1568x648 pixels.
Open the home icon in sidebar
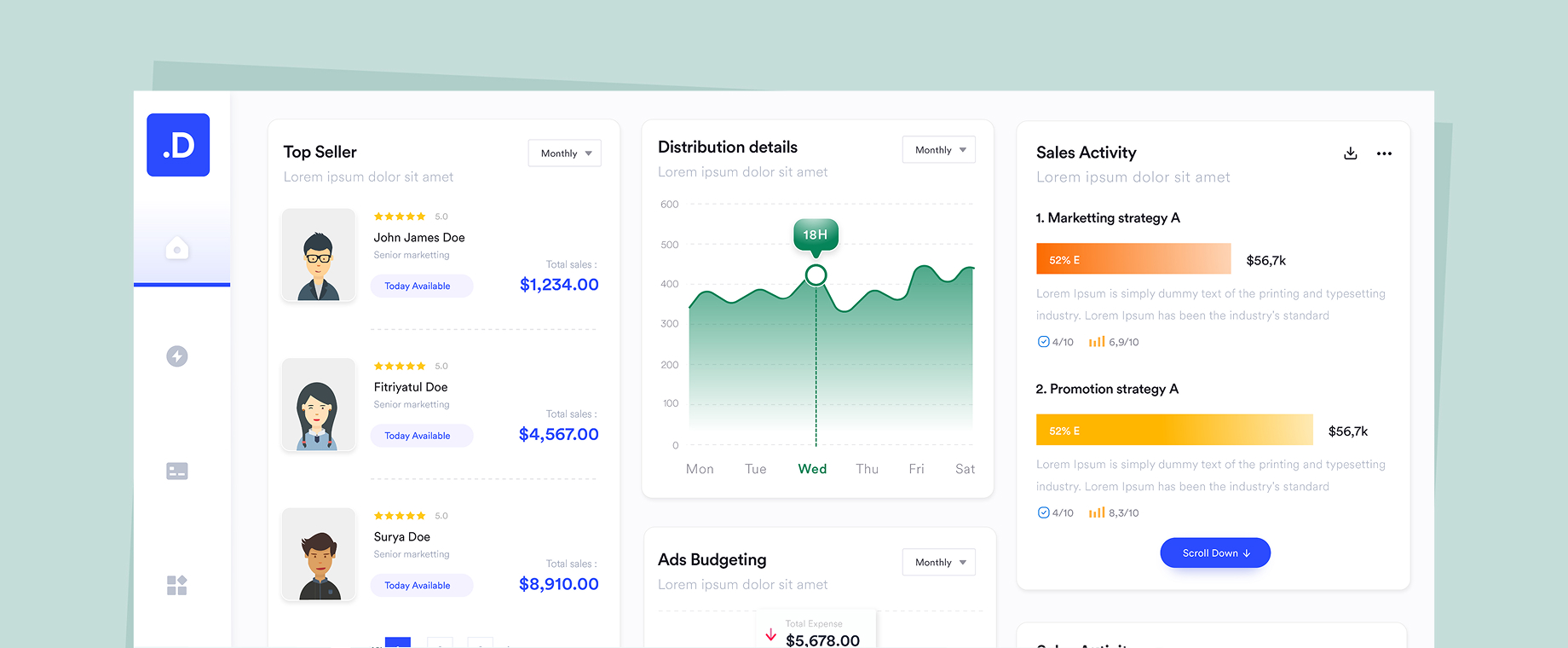coord(177,248)
